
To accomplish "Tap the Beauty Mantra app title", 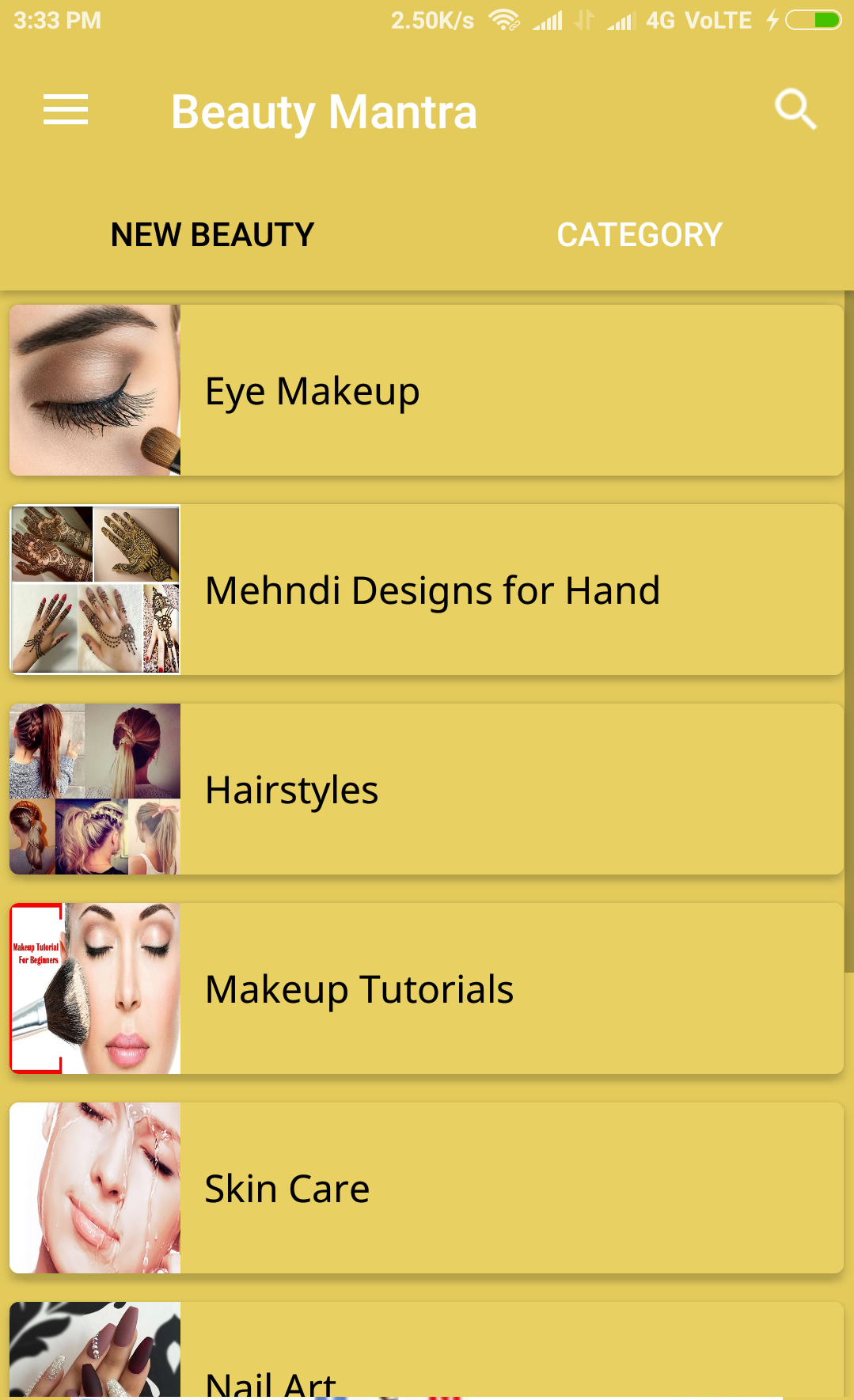I will click(x=325, y=112).
